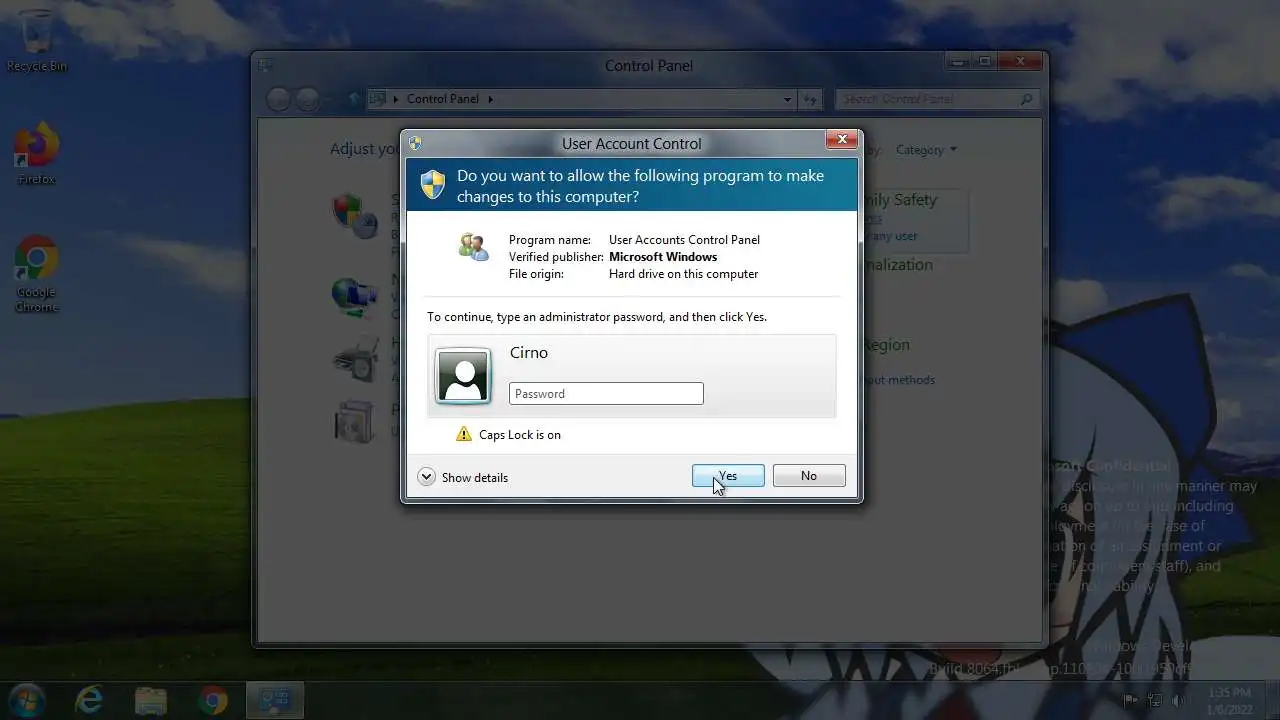Click the Control Panel search box

click(x=937, y=99)
